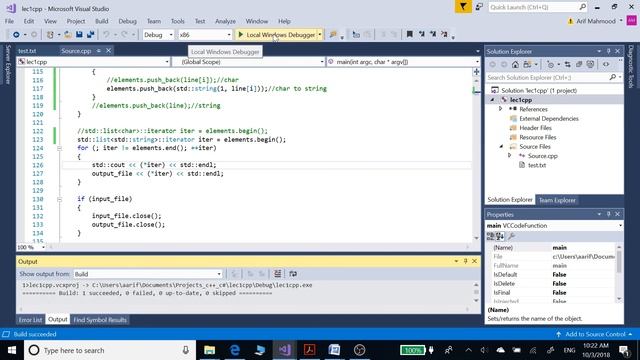Screen dimensions: 640x360
Task: Toggle the bookmark icon in the toolbar
Action: point(409,35)
